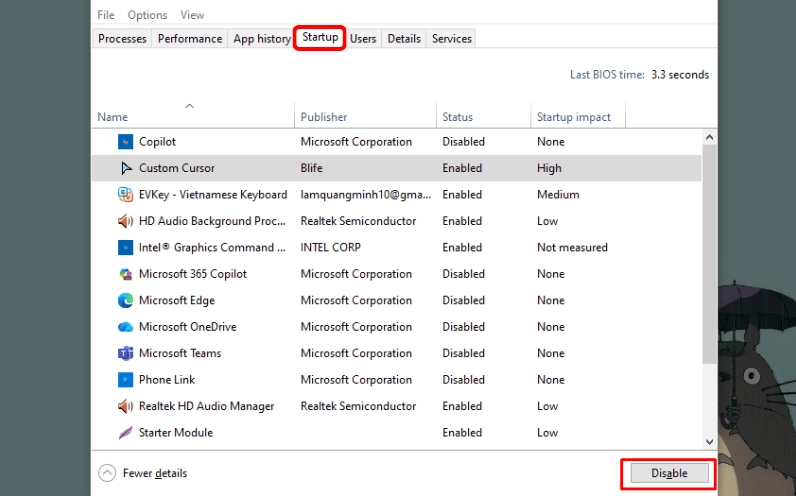796x496 pixels.
Task: Collapse view with Fewer details
Action: pyautogui.click(x=143, y=473)
